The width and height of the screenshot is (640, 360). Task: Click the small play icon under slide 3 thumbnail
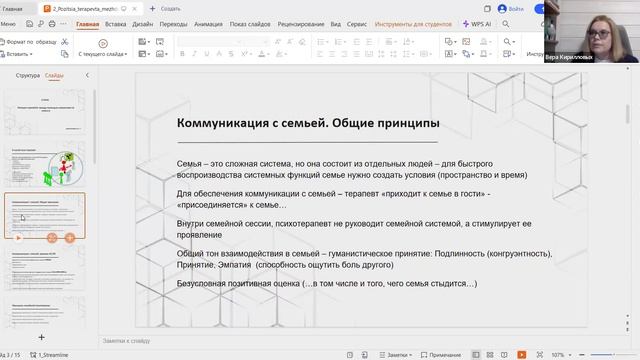pos(18,238)
